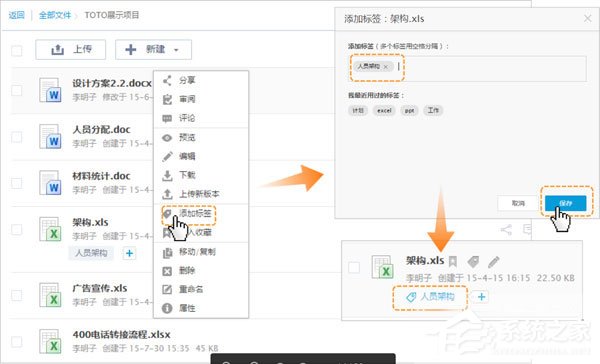Image resolution: width=600 pixels, height=364 pixels.
Task: Click the bookmark icon next to 架构.xls card
Action: coord(453,261)
